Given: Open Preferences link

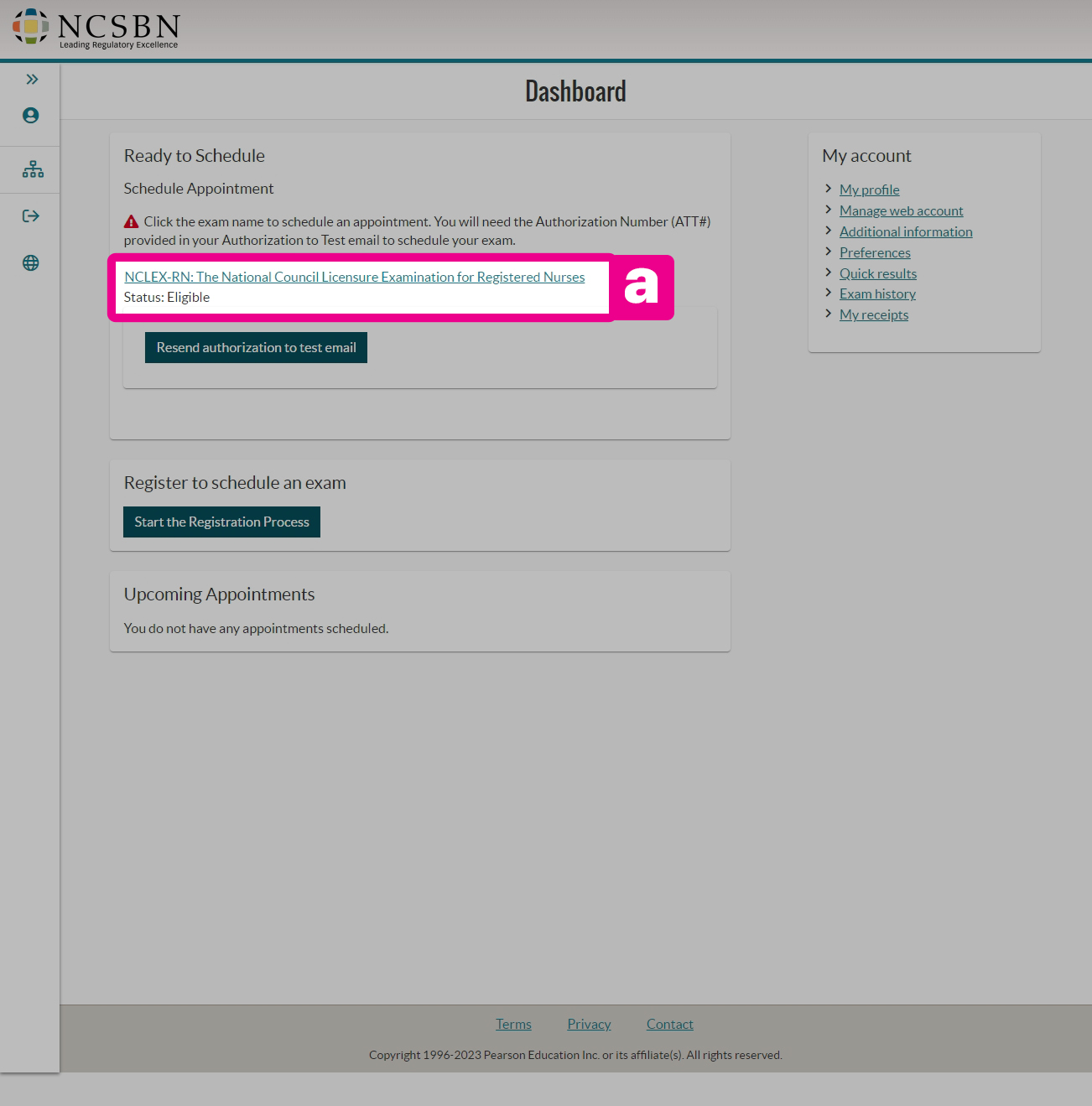Looking at the screenshot, I should [875, 253].
